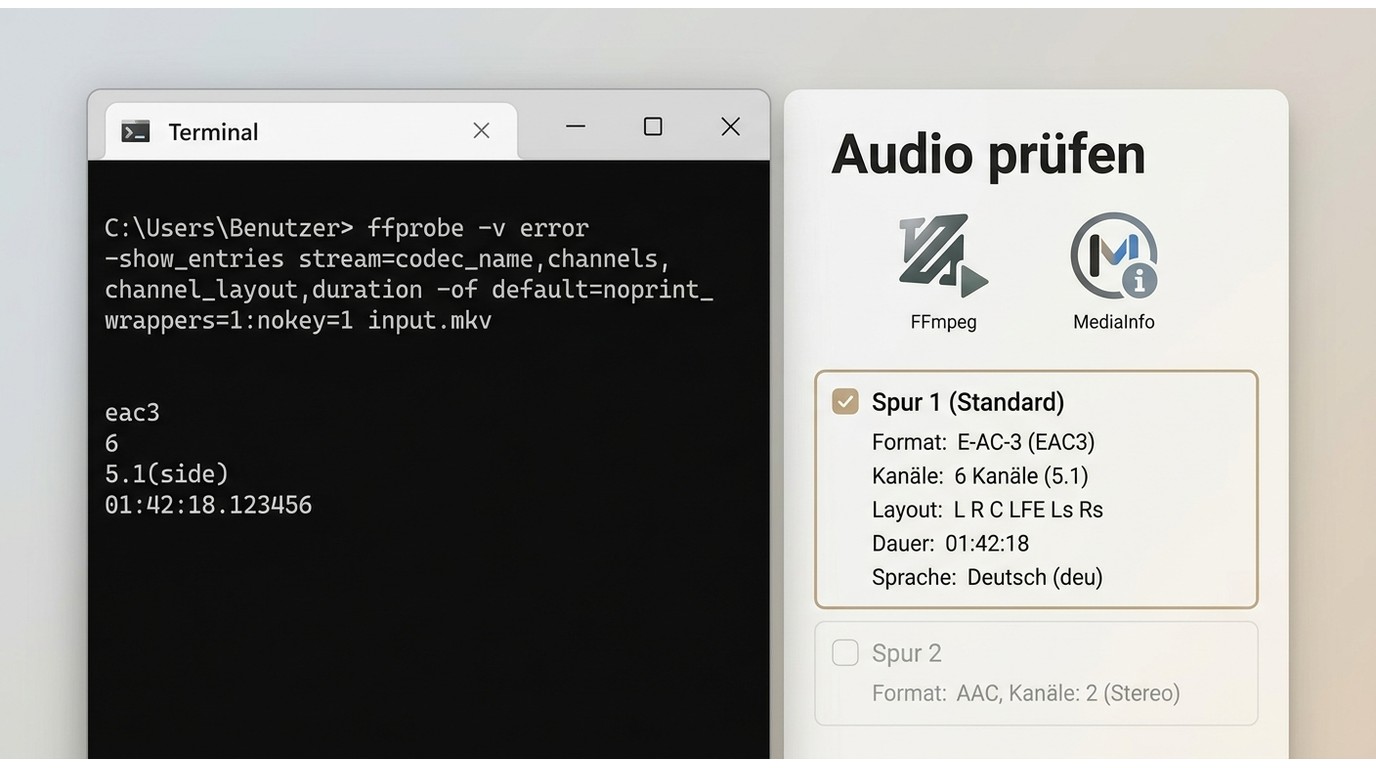Image resolution: width=1376 pixels, height=768 pixels.
Task: Click the Format: AAC, Kanäle: 2 (Stereo) line
Action: coord(1026,693)
